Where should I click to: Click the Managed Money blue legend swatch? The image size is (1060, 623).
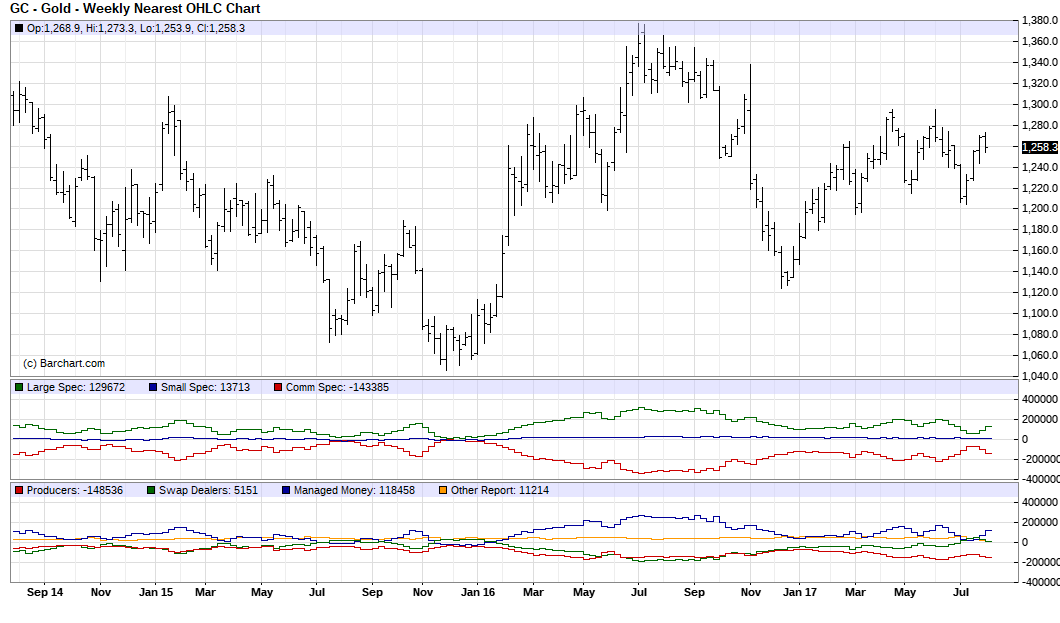[x=286, y=490]
